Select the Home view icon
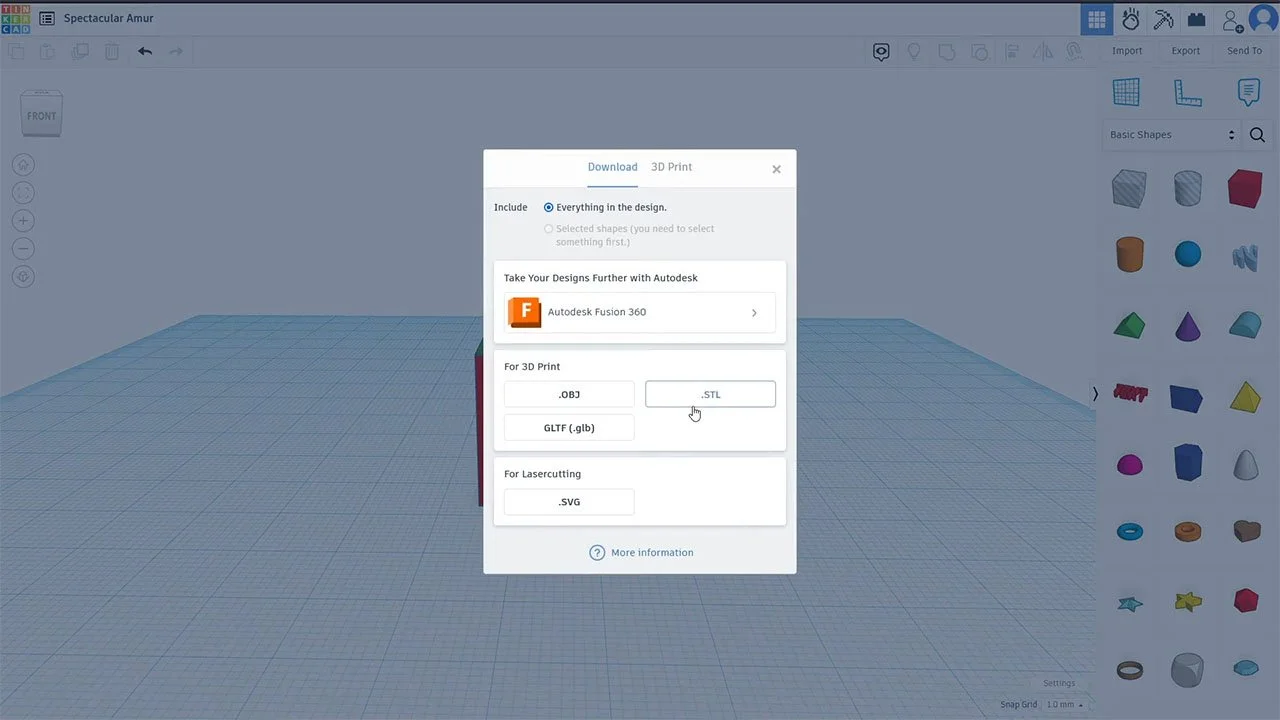The image size is (1280, 720). tap(23, 164)
